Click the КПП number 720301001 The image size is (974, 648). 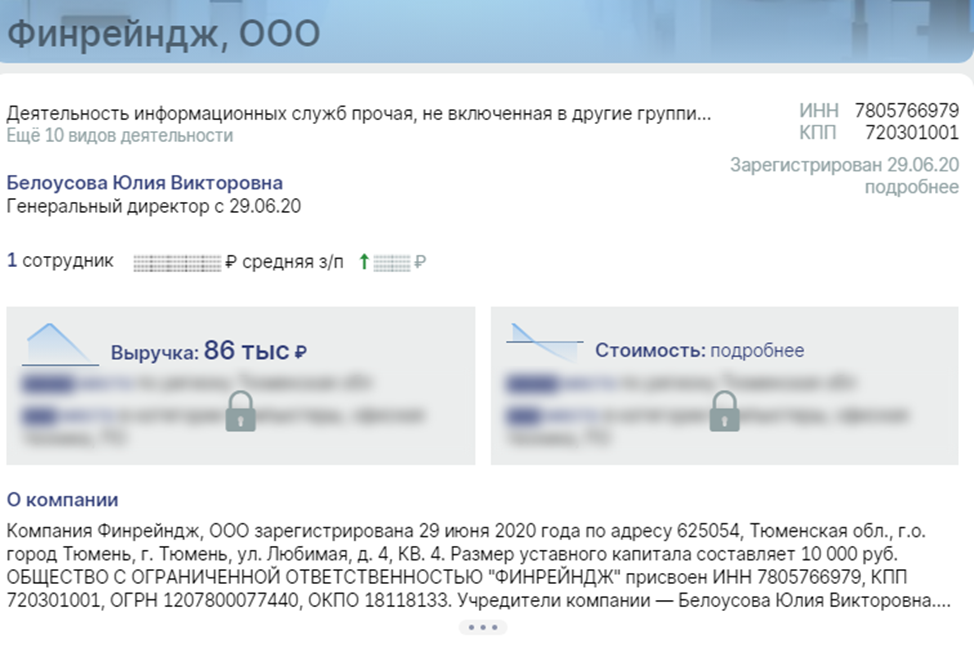tap(913, 132)
